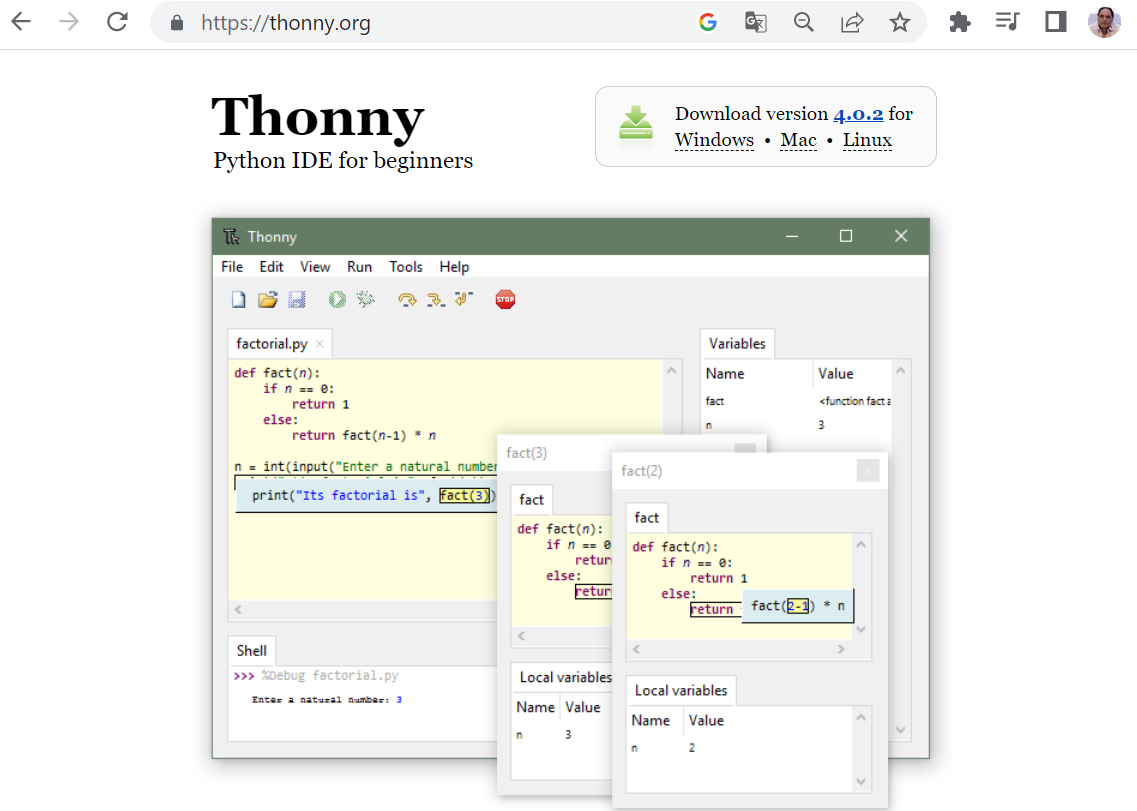Click the Step over debug icon
This screenshot has height=811, width=1137.
(408, 300)
